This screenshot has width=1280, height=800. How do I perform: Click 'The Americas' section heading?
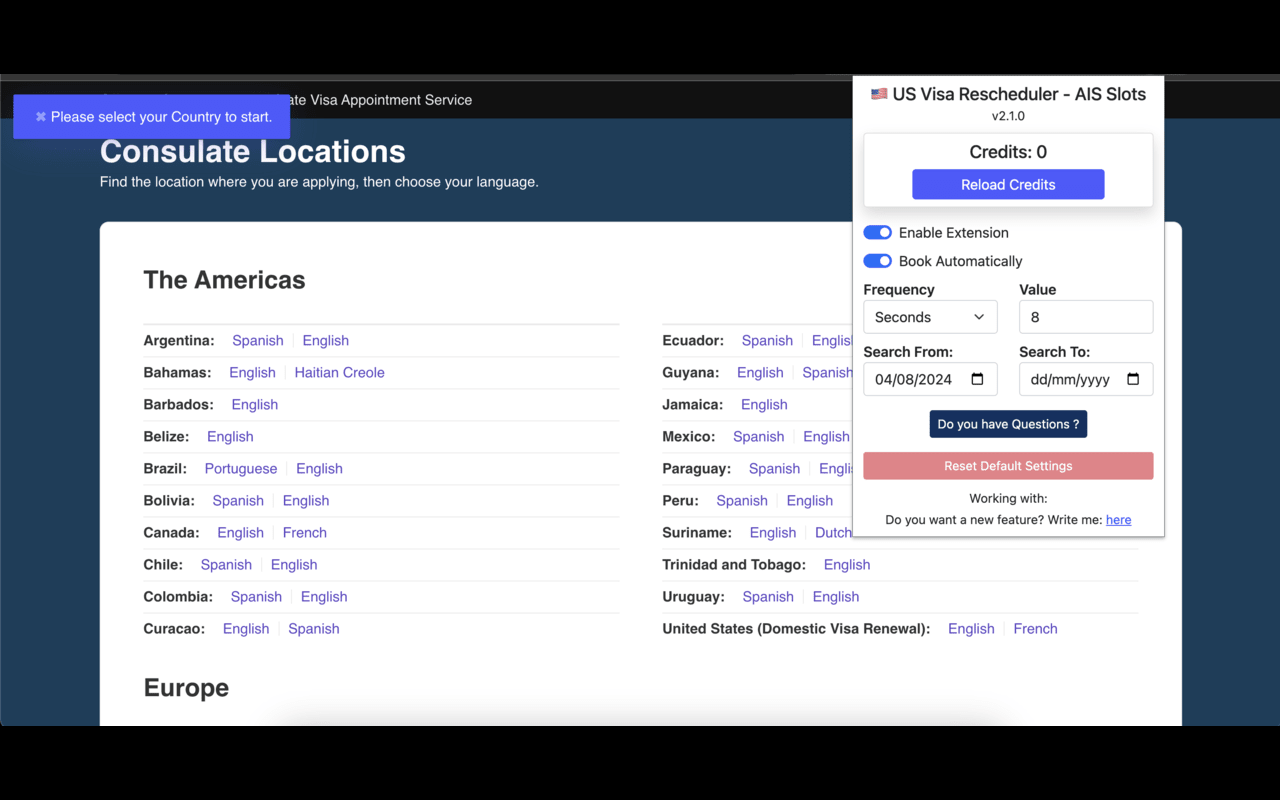tap(224, 280)
